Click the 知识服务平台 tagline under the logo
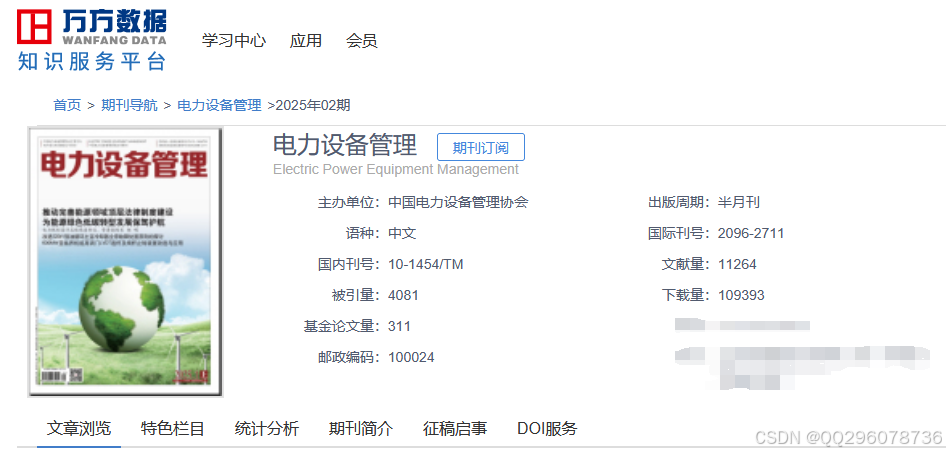 pos(92,62)
